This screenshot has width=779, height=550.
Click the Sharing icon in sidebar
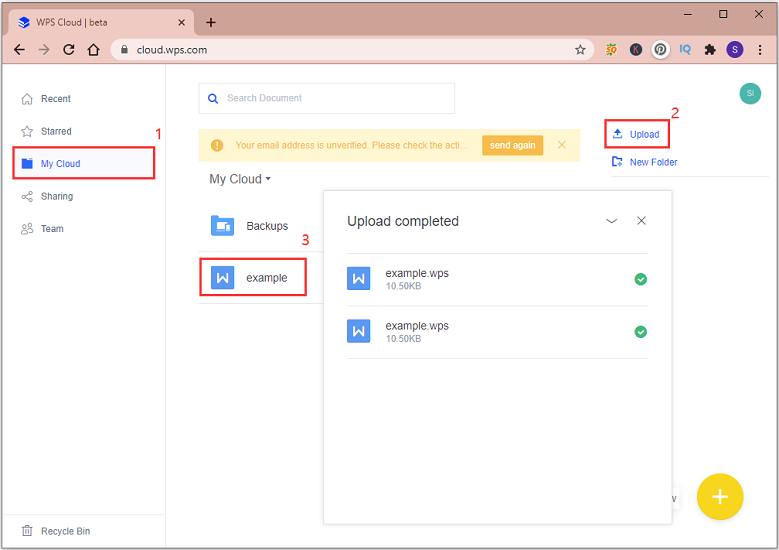pos(27,196)
